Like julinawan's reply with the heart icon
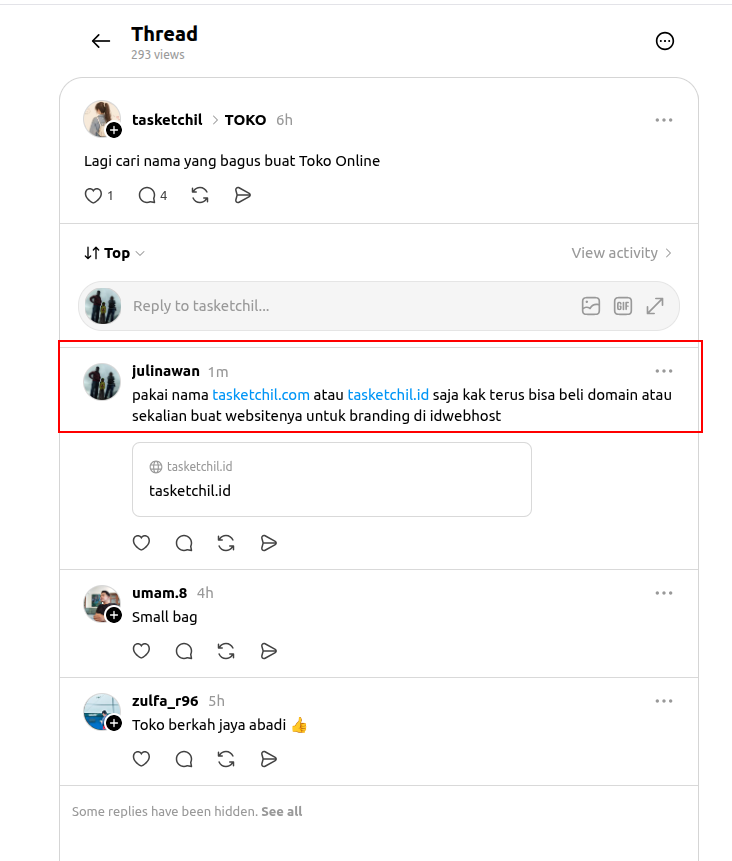 pos(142,543)
